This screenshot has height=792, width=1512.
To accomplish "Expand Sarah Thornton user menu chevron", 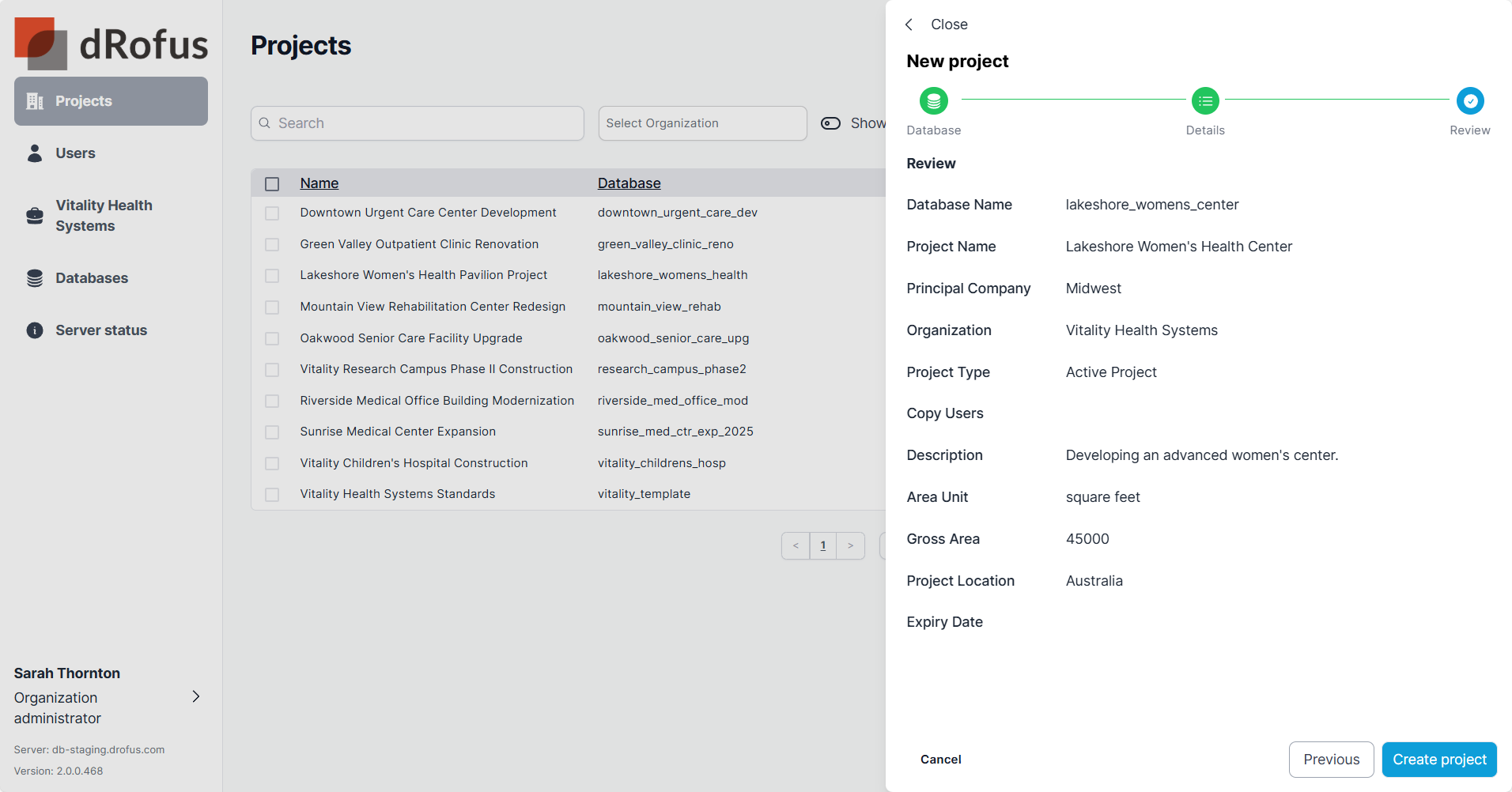I will 196,696.
